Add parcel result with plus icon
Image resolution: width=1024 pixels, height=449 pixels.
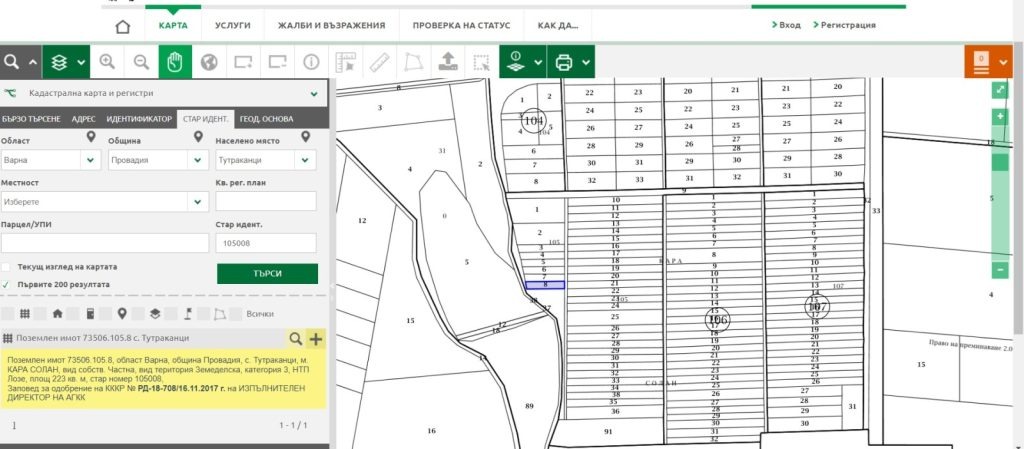point(316,339)
